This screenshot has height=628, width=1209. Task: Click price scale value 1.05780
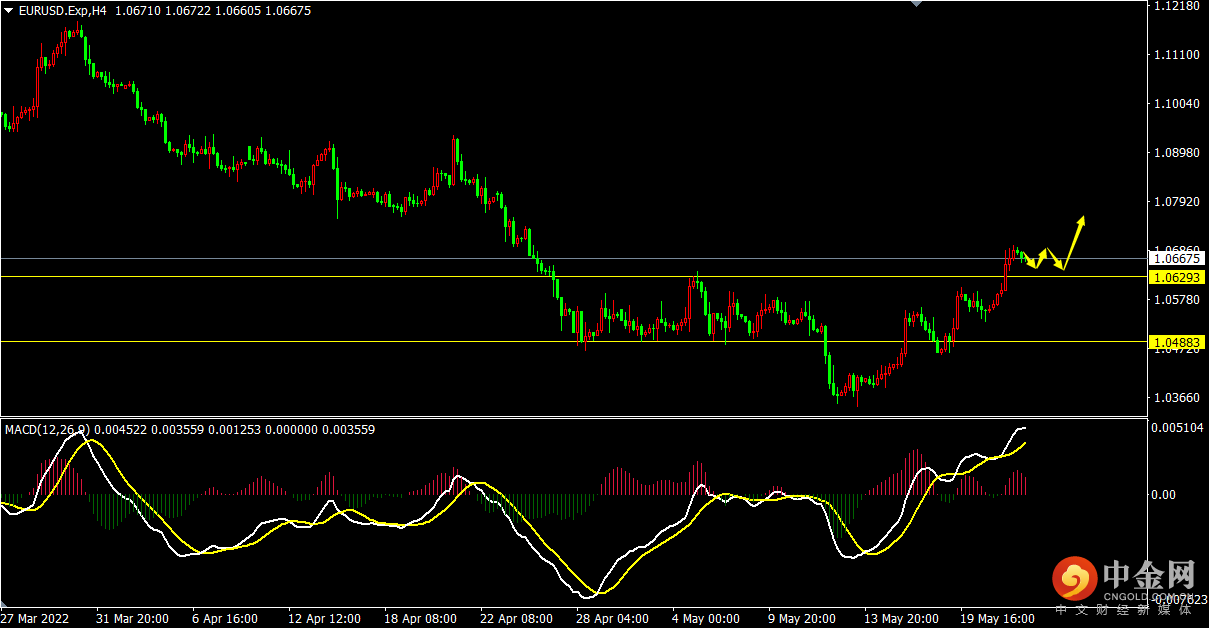[1176, 300]
